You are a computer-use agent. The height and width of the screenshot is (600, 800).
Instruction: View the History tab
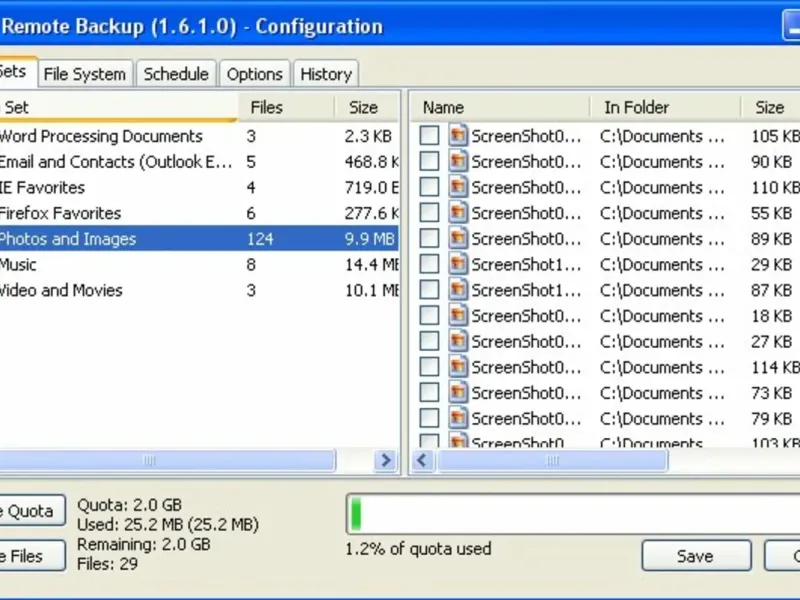(326, 74)
